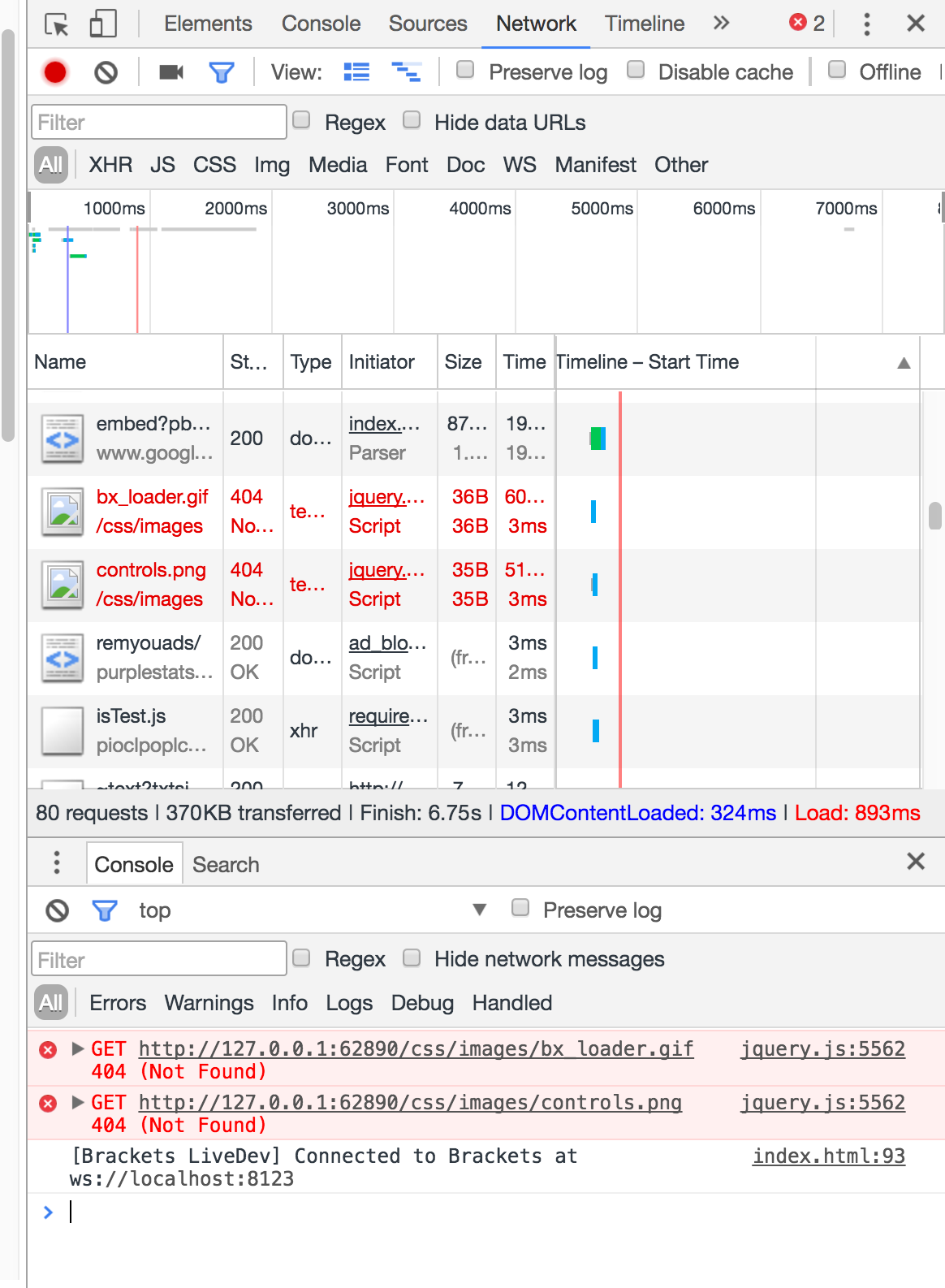945x1288 pixels.
Task: Stop recording the network log
Action: tap(55, 73)
